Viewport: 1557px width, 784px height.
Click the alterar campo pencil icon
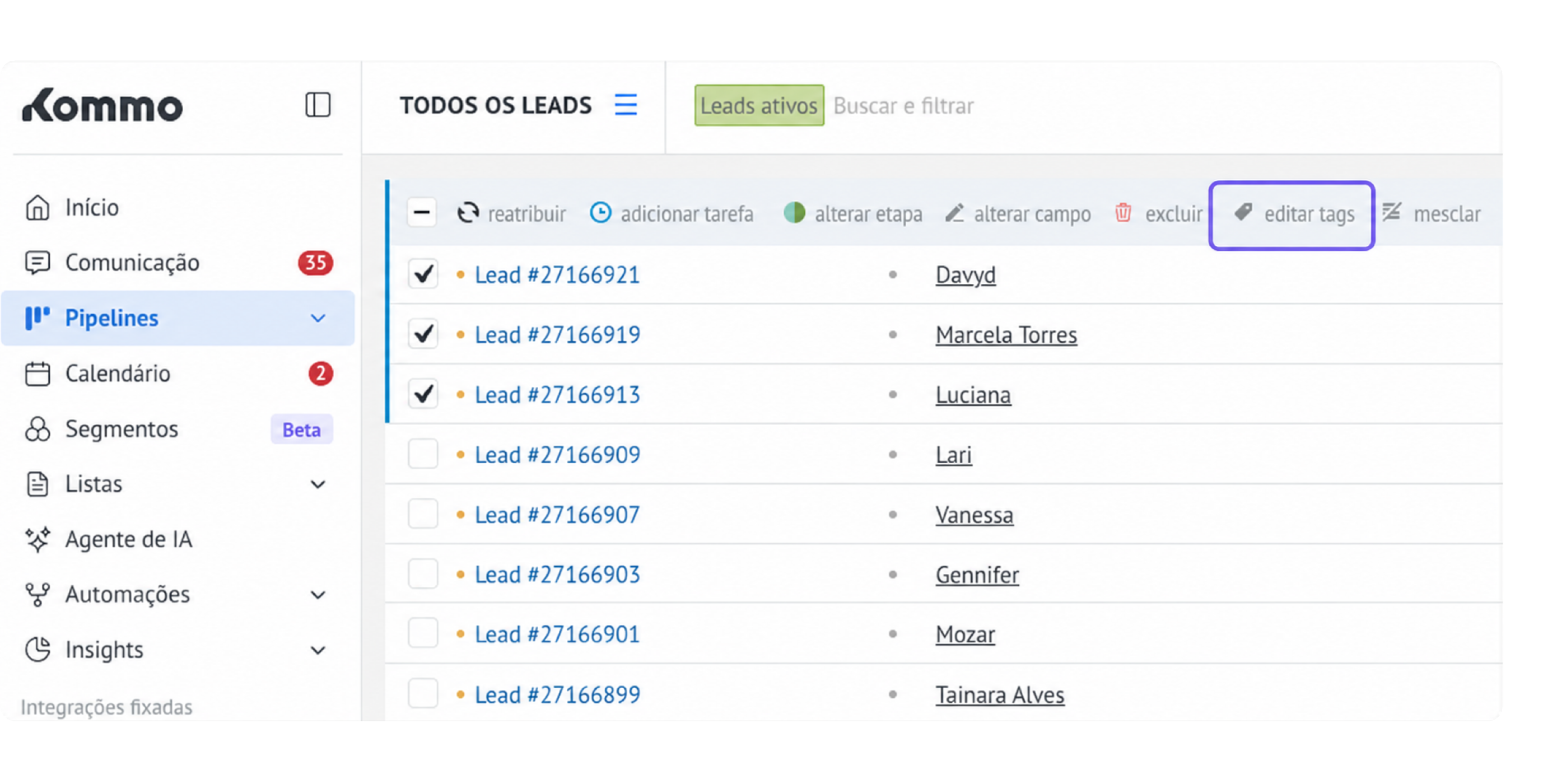tap(954, 213)
